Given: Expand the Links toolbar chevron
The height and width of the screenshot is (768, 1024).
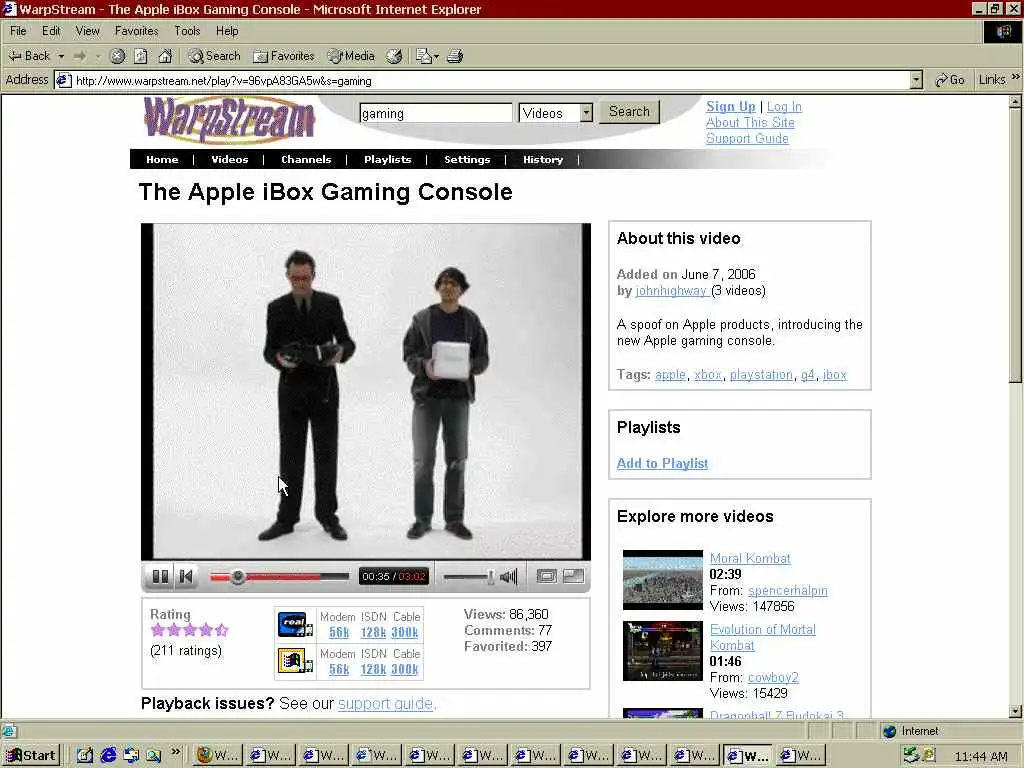Looking at the screenshot, I should pyautogui.click(x=1015, y=77).
